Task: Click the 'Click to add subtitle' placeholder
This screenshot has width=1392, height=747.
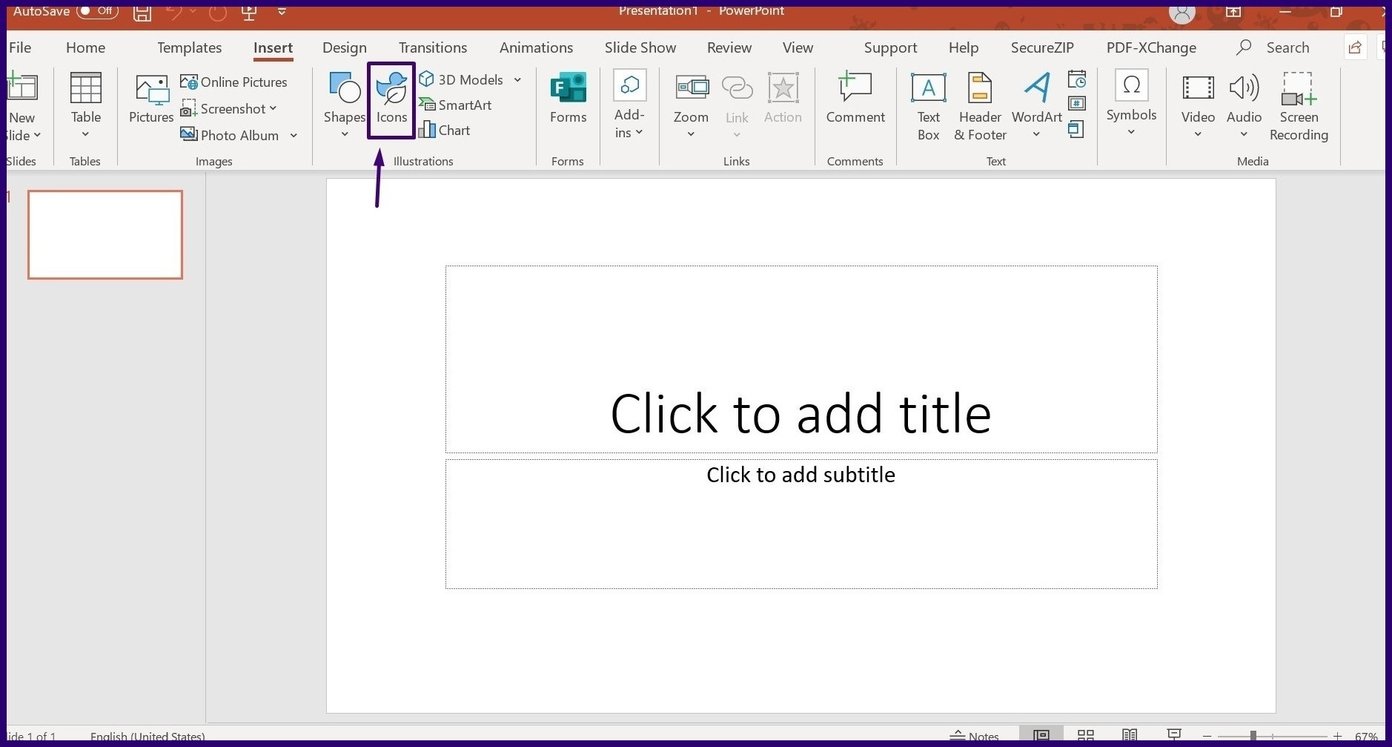Action: pos(801,524)
